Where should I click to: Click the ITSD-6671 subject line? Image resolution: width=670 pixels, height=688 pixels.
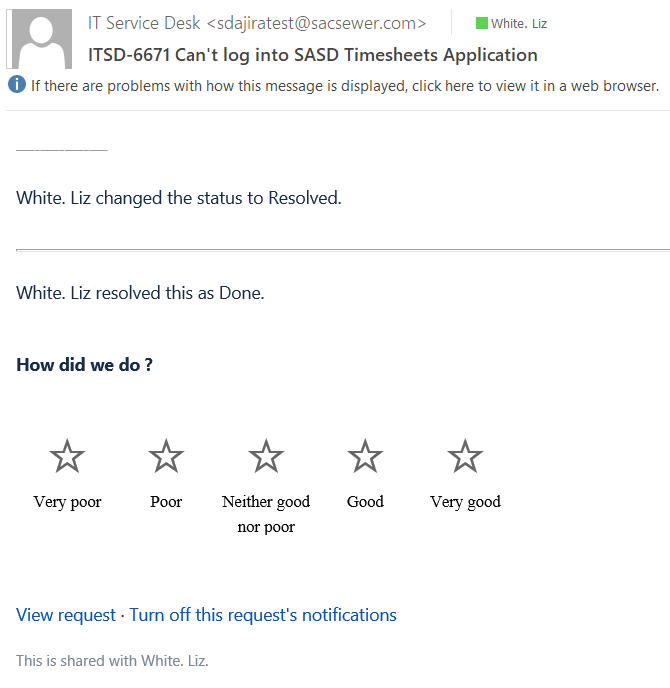(313, 55)
